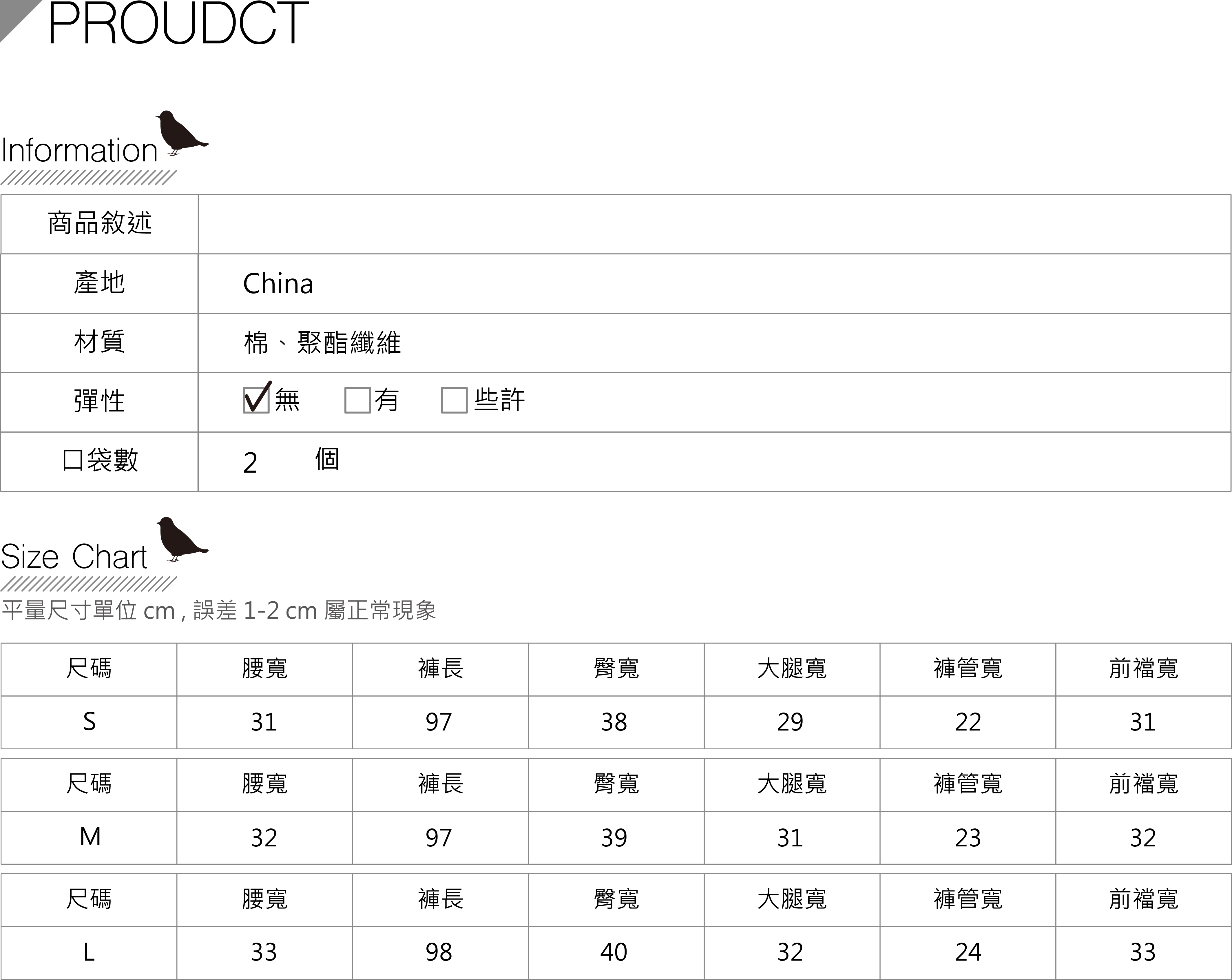
Task: Click the measurement note about cm tolerance
Action: point(218,611)
